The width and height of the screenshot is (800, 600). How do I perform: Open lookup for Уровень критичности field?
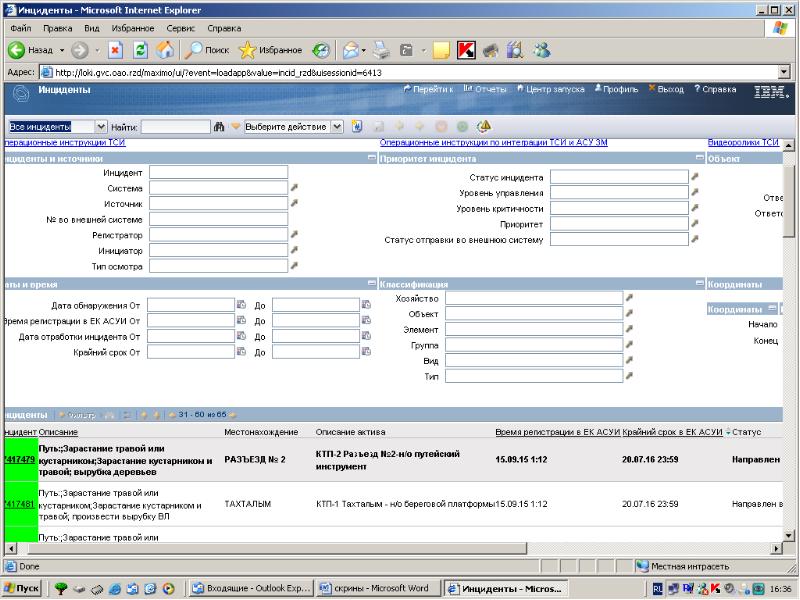point(695,208)
